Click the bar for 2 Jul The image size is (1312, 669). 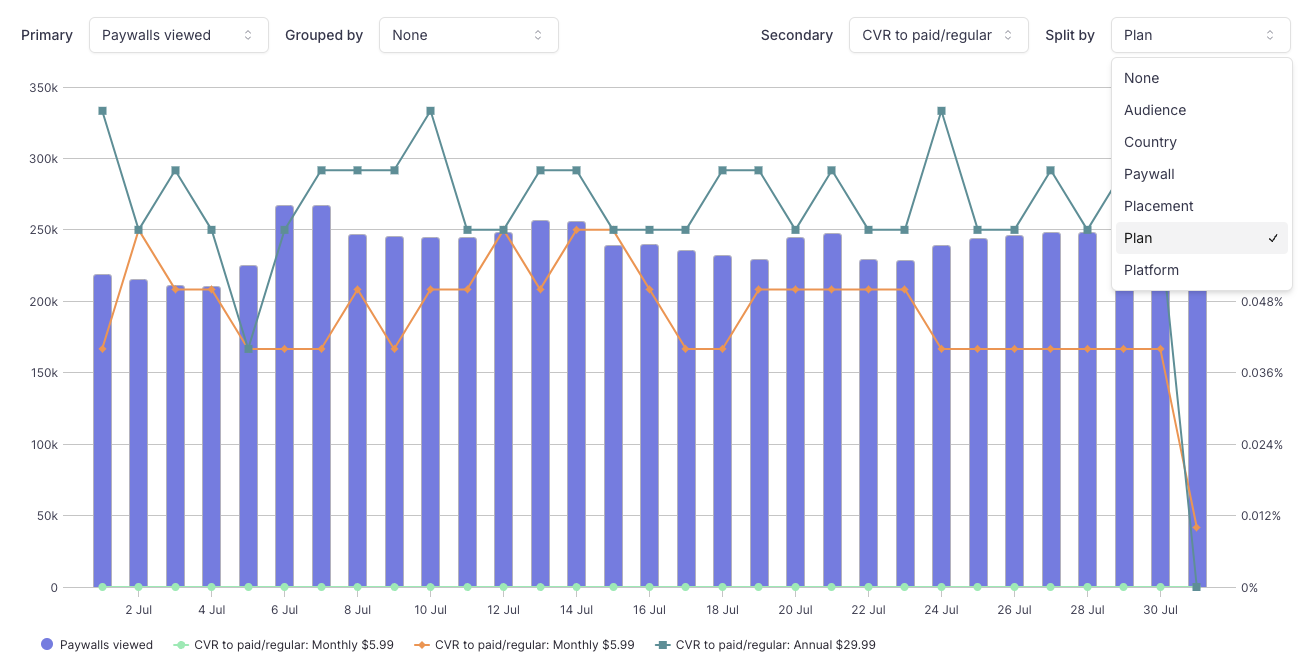[139, 433]
